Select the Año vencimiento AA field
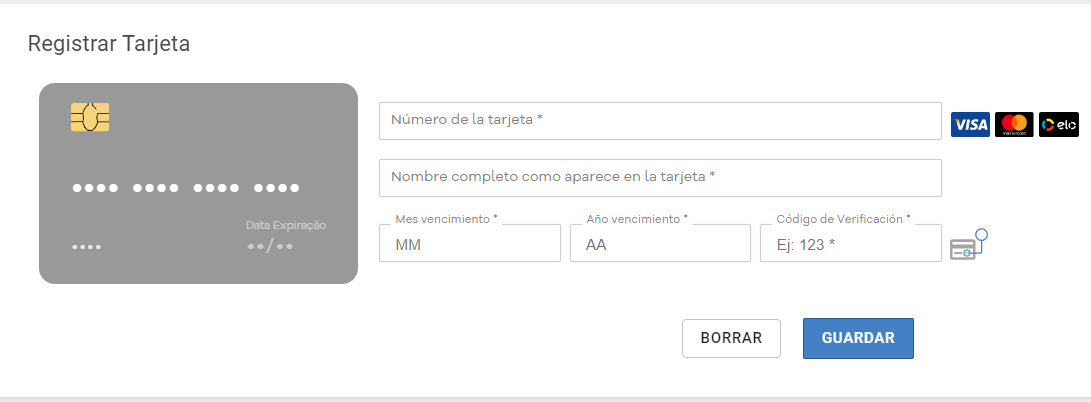 point(660,243)
